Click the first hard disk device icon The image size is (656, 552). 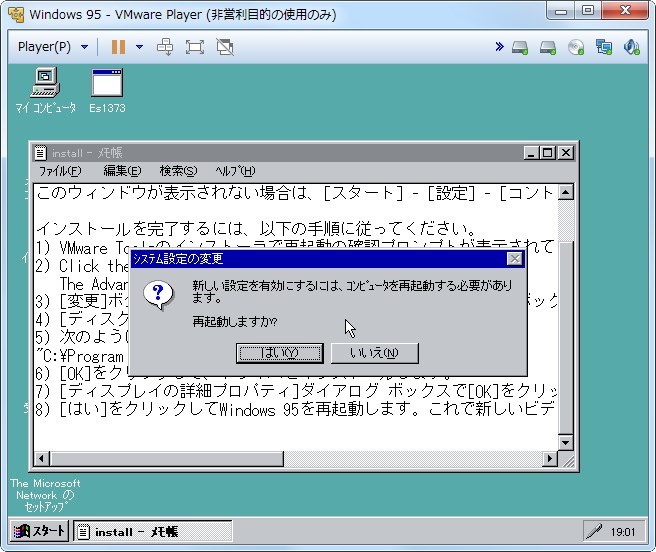(520, 47)
